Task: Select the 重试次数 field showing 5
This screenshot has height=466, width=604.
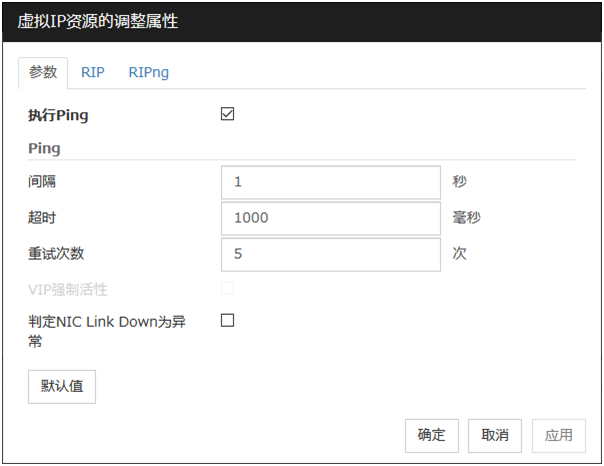Action: point(330,254)
